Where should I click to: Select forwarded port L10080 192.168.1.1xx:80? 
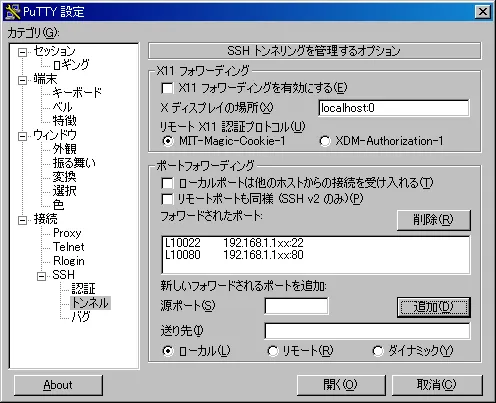[x=316, y=255]
